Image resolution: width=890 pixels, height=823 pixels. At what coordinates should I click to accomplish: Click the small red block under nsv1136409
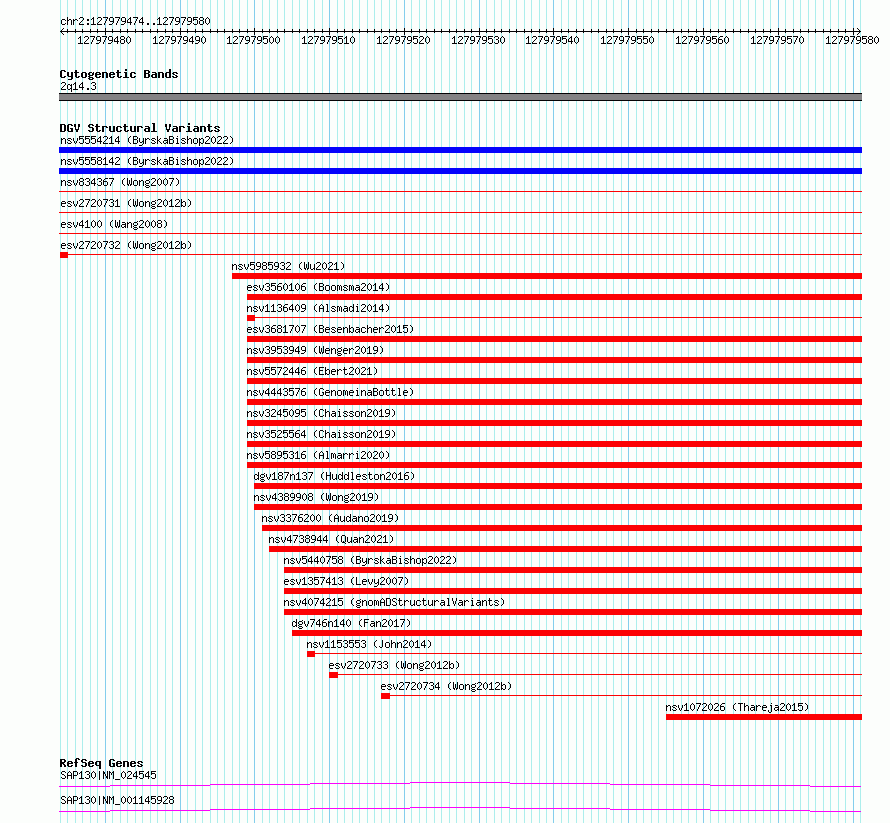tap(251, 318)
